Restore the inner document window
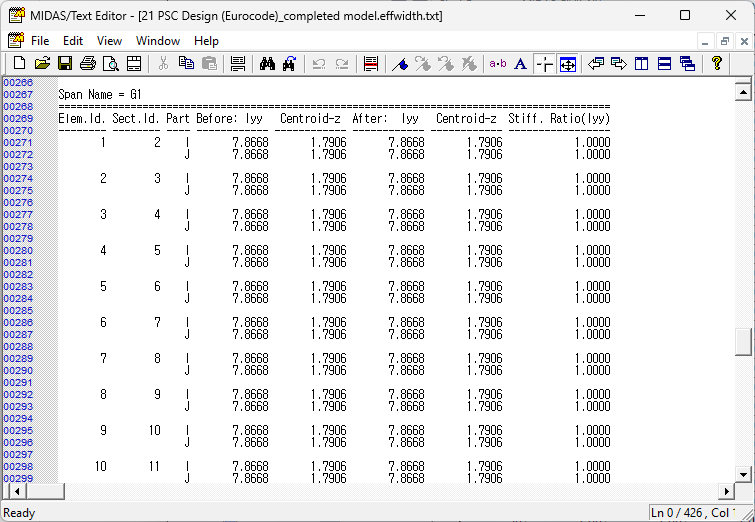The height and width of the screenshot is (522, 755). (x=725, y=42)
